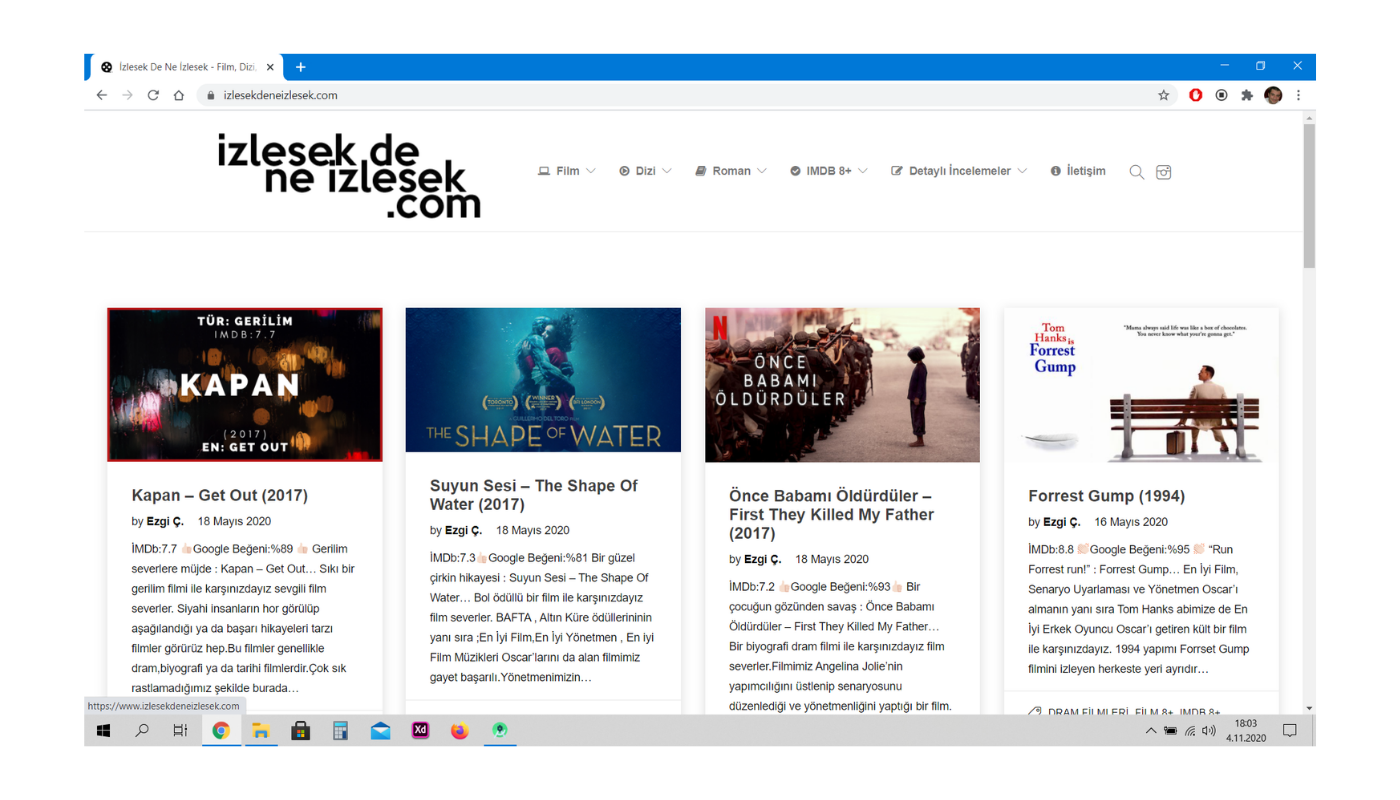Click the circular record extension icon

pos(1221,95)
